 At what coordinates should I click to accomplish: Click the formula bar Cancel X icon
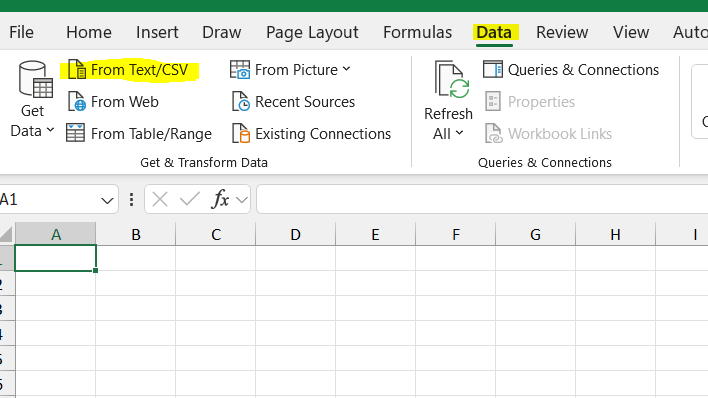160,199
